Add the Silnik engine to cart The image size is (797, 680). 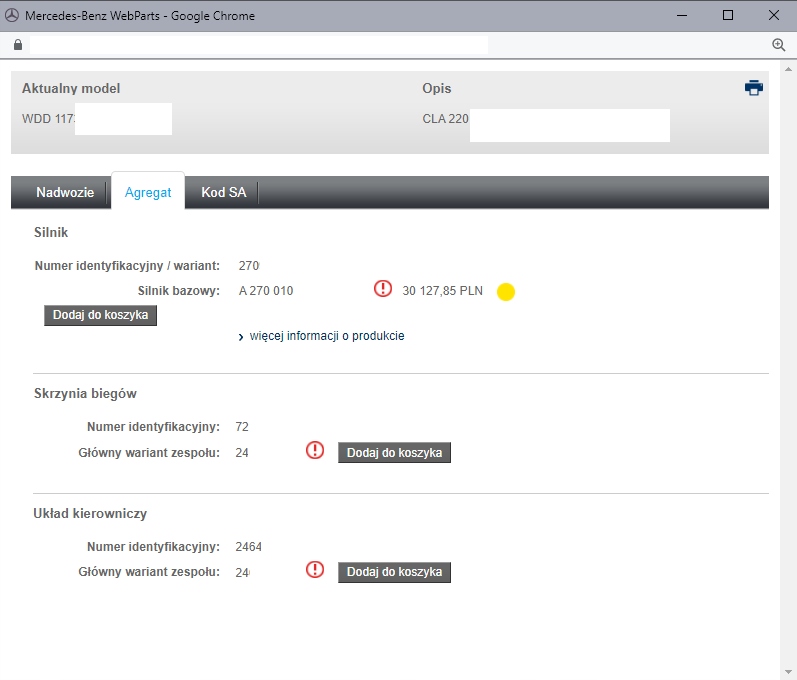pyautogui.click(x=101, y=315)
